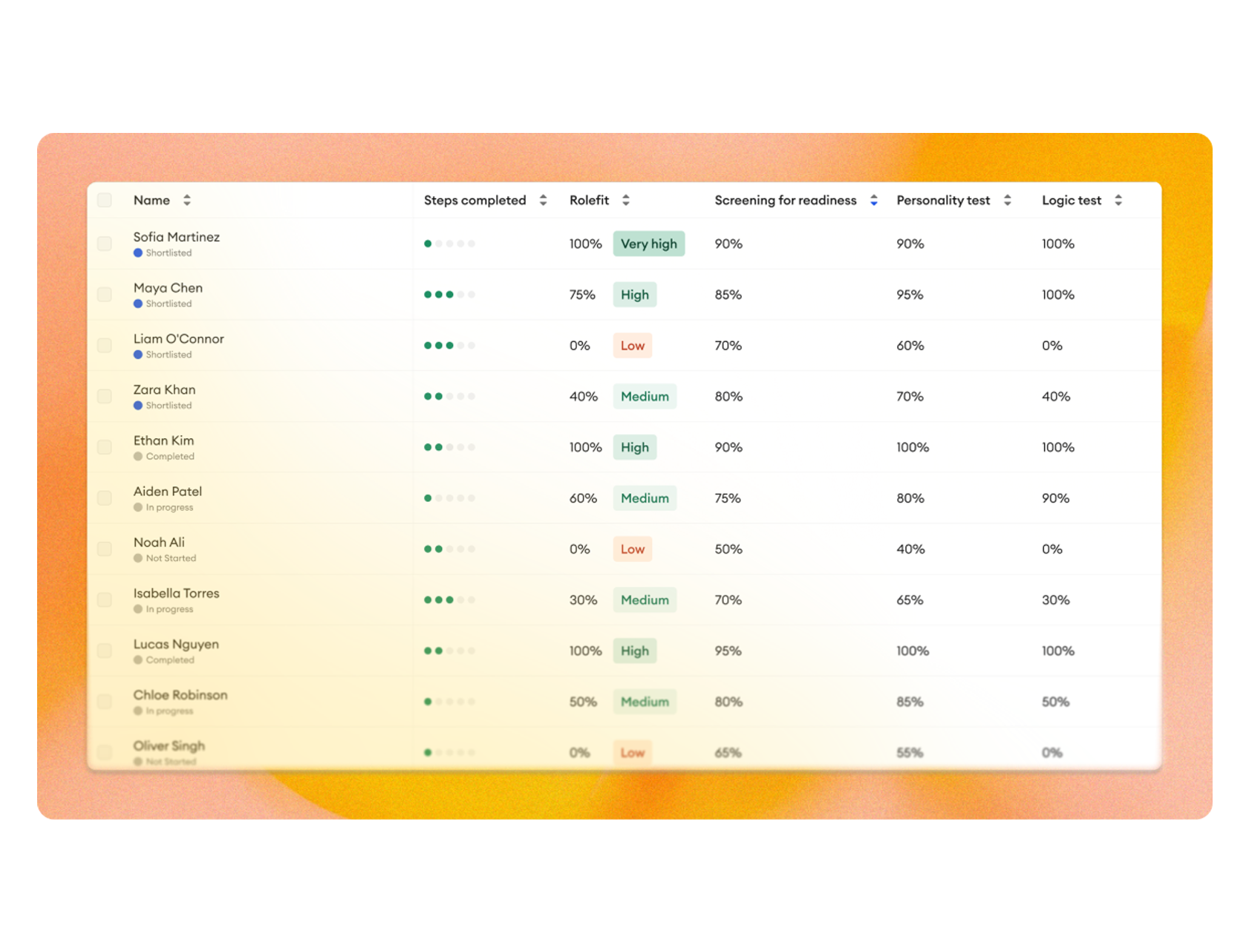
Task: Click Liam O'Connor's Low rolefit badge
Action: pyautogui.click(x=632, y=346)
